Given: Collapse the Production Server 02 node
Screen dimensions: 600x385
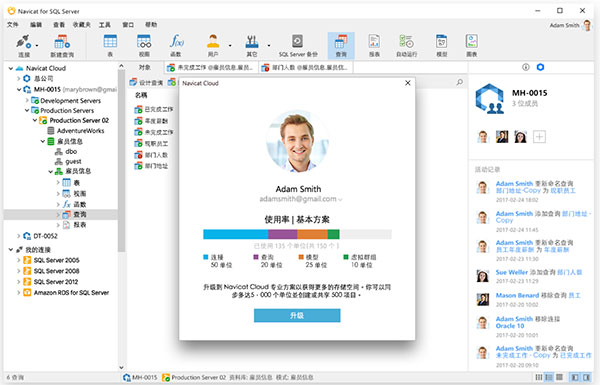Looking at the screenshot, I should [35, 120].
